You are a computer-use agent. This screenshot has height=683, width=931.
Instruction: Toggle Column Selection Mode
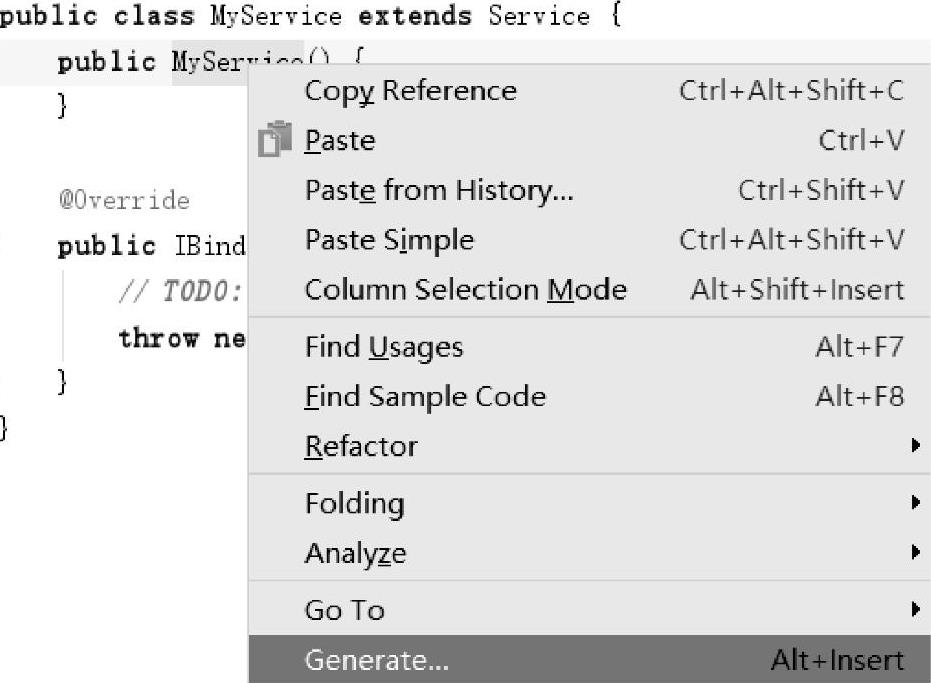click(x=465, y=290)
